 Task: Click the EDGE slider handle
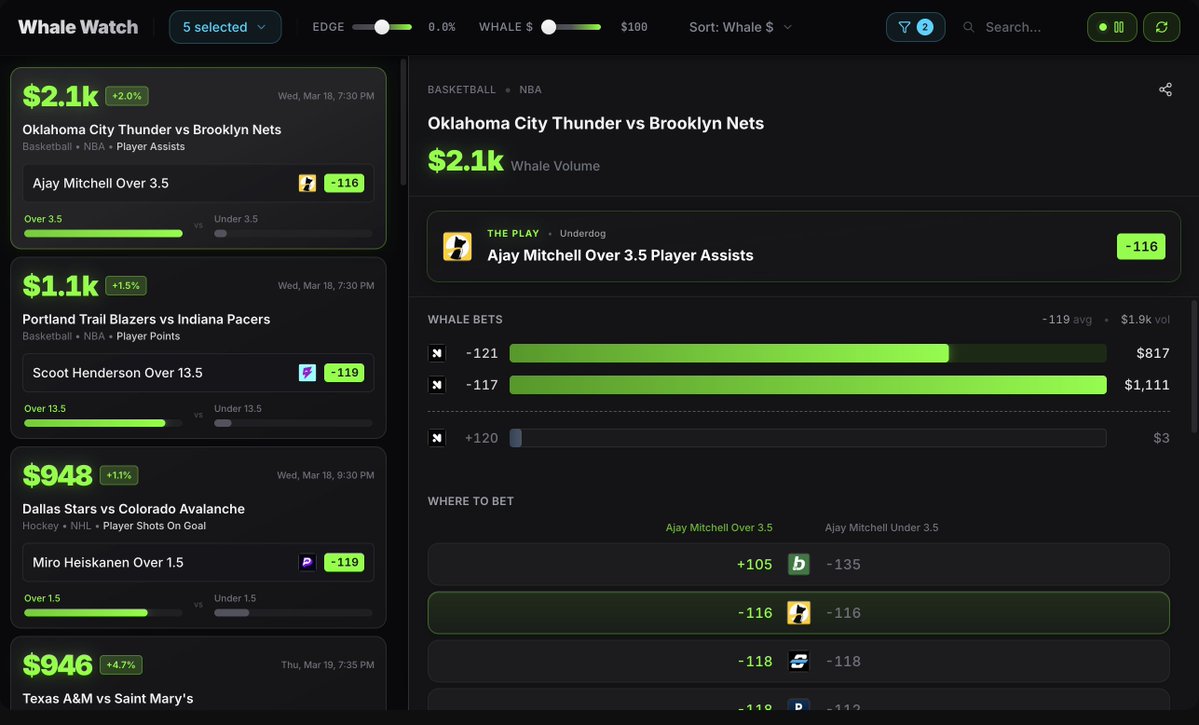coord(382,27)
